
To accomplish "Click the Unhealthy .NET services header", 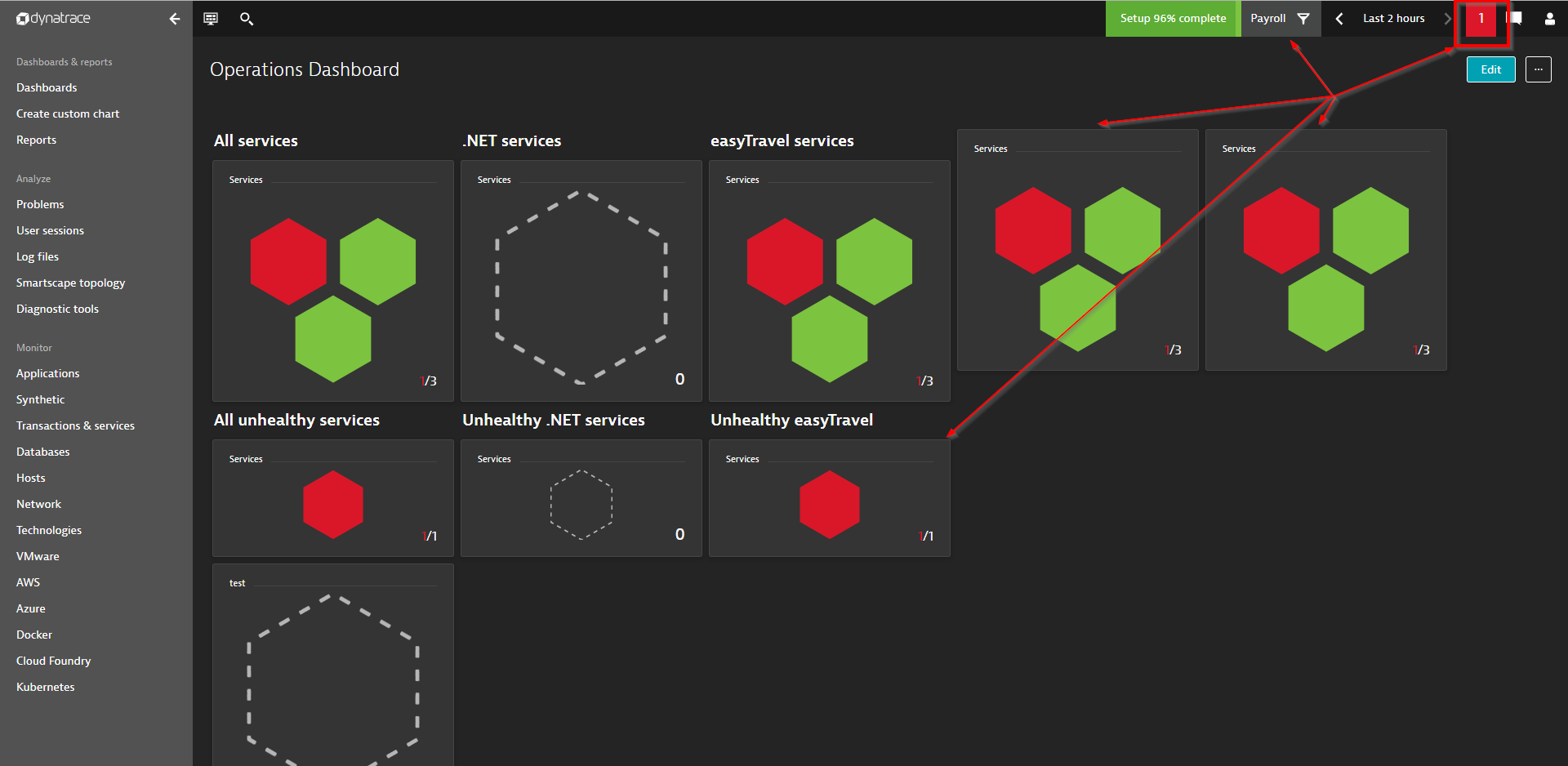I will coord(554,420).
